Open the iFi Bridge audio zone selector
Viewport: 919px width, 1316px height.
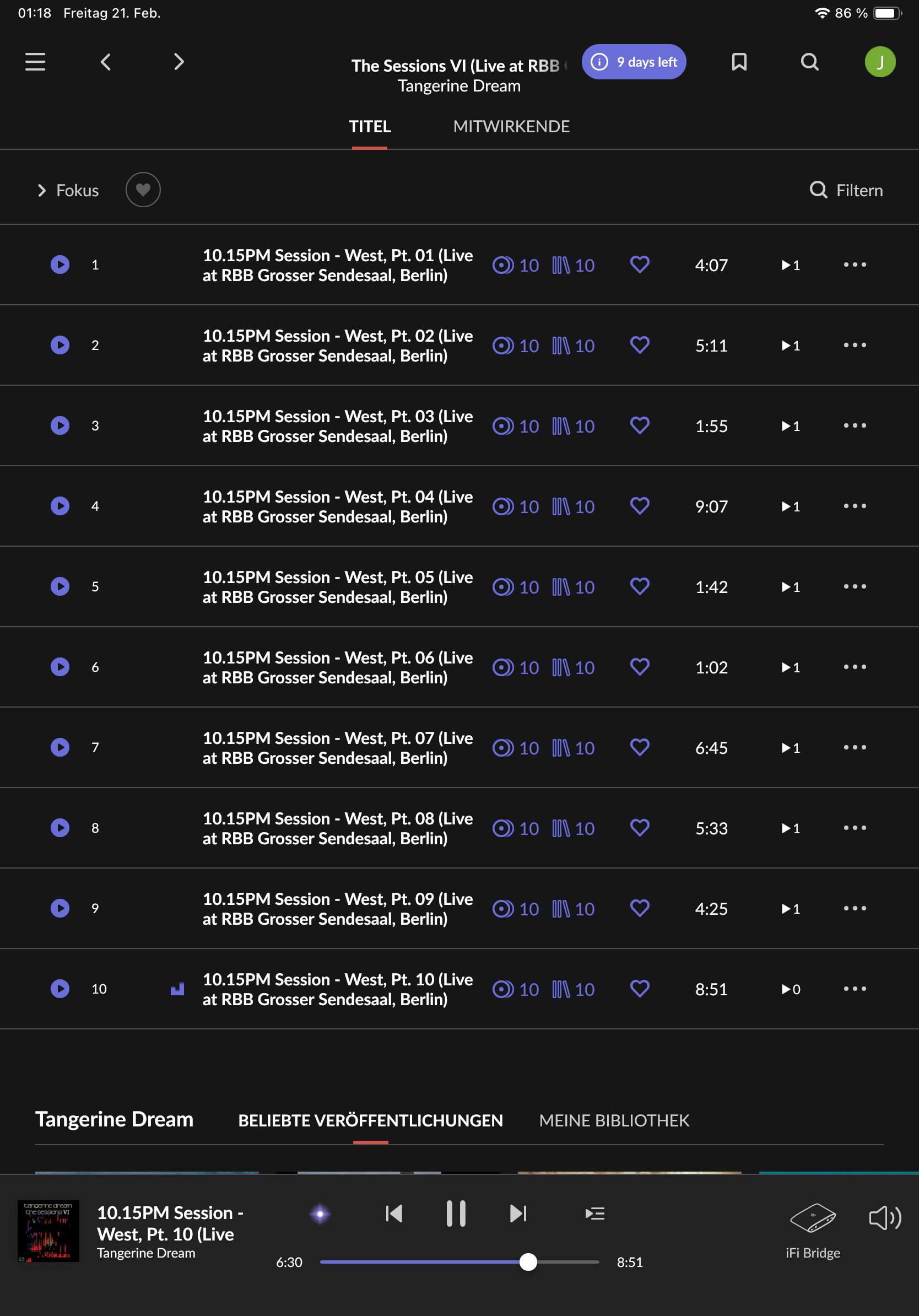coord(813,1229)
